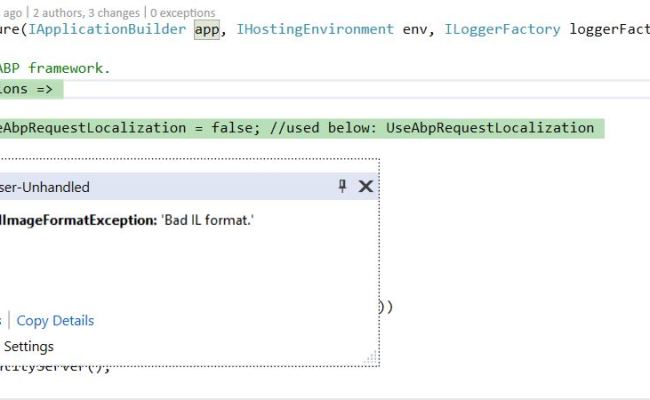Open the exception Settings section

click(29, 347)
